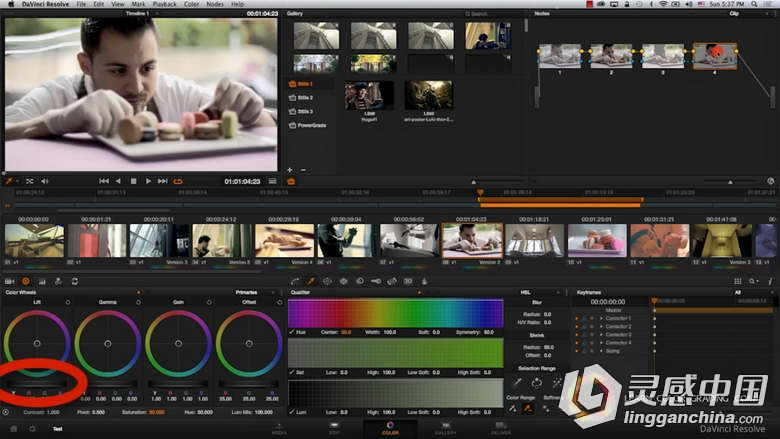Click the Gamma master wheel slider
This screenshot has height=439, width=780.
(108, 384)
